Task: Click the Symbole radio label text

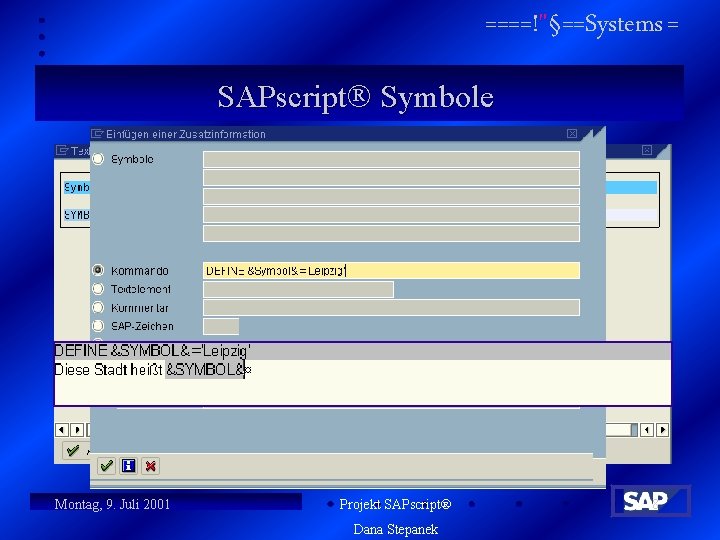Action: 132,159
